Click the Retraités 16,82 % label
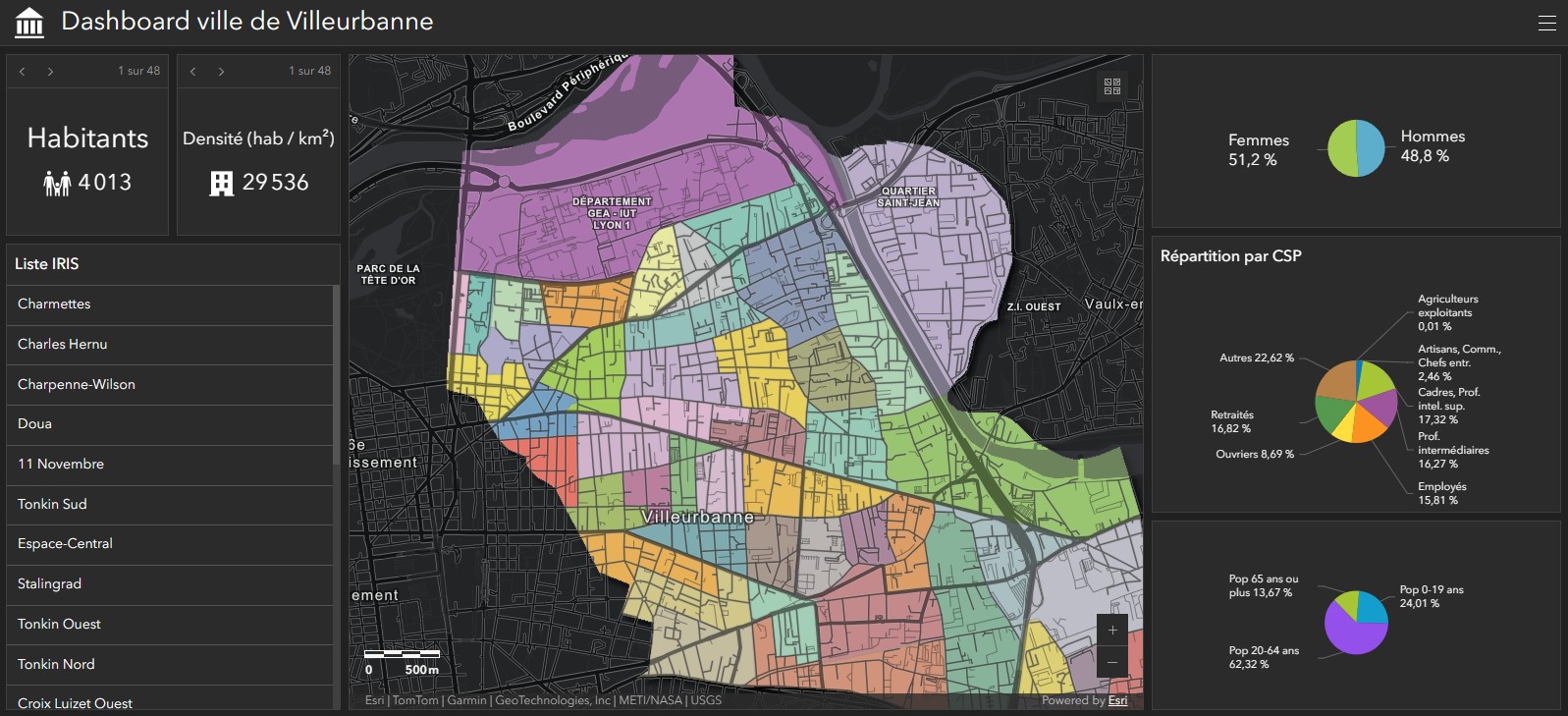The height and width of the screenshot is (716, 1568). pos(1231,421)
